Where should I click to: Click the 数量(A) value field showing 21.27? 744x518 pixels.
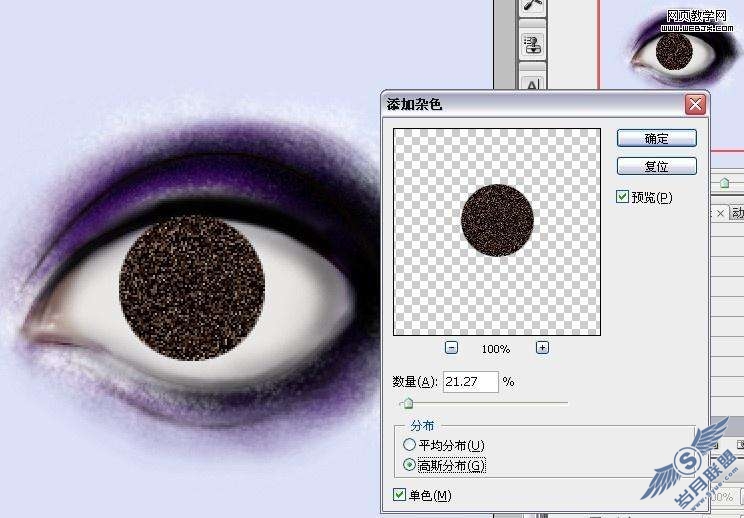click(x=471, y=382)
